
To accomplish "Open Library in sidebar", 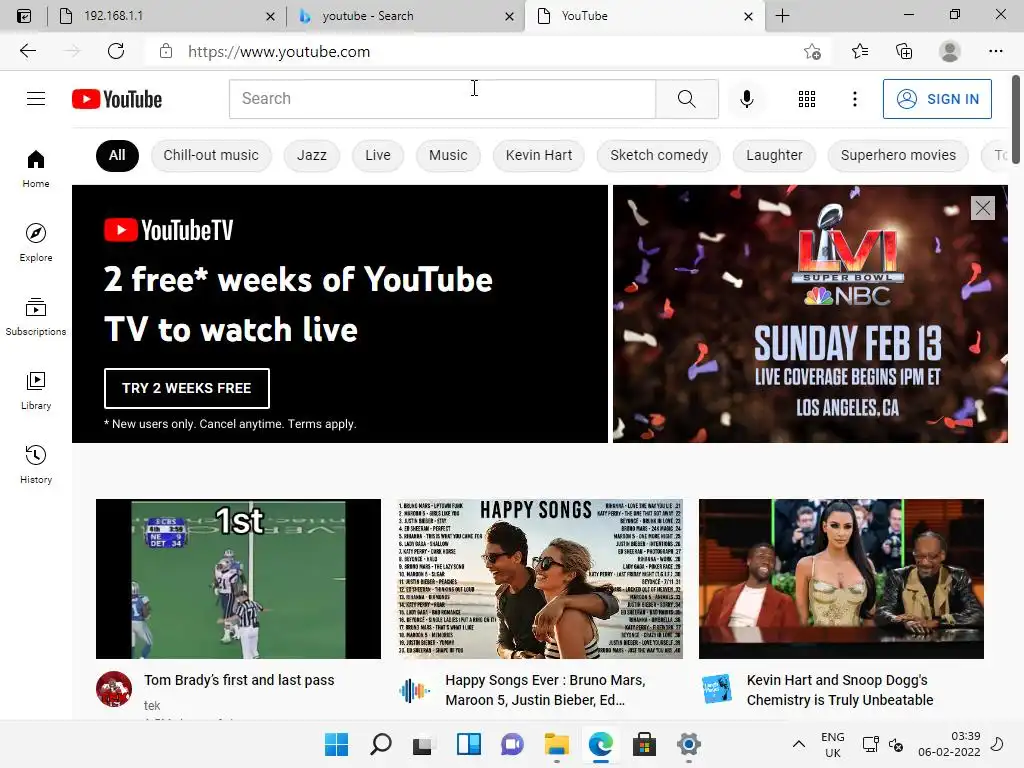I will coord(36,391).
